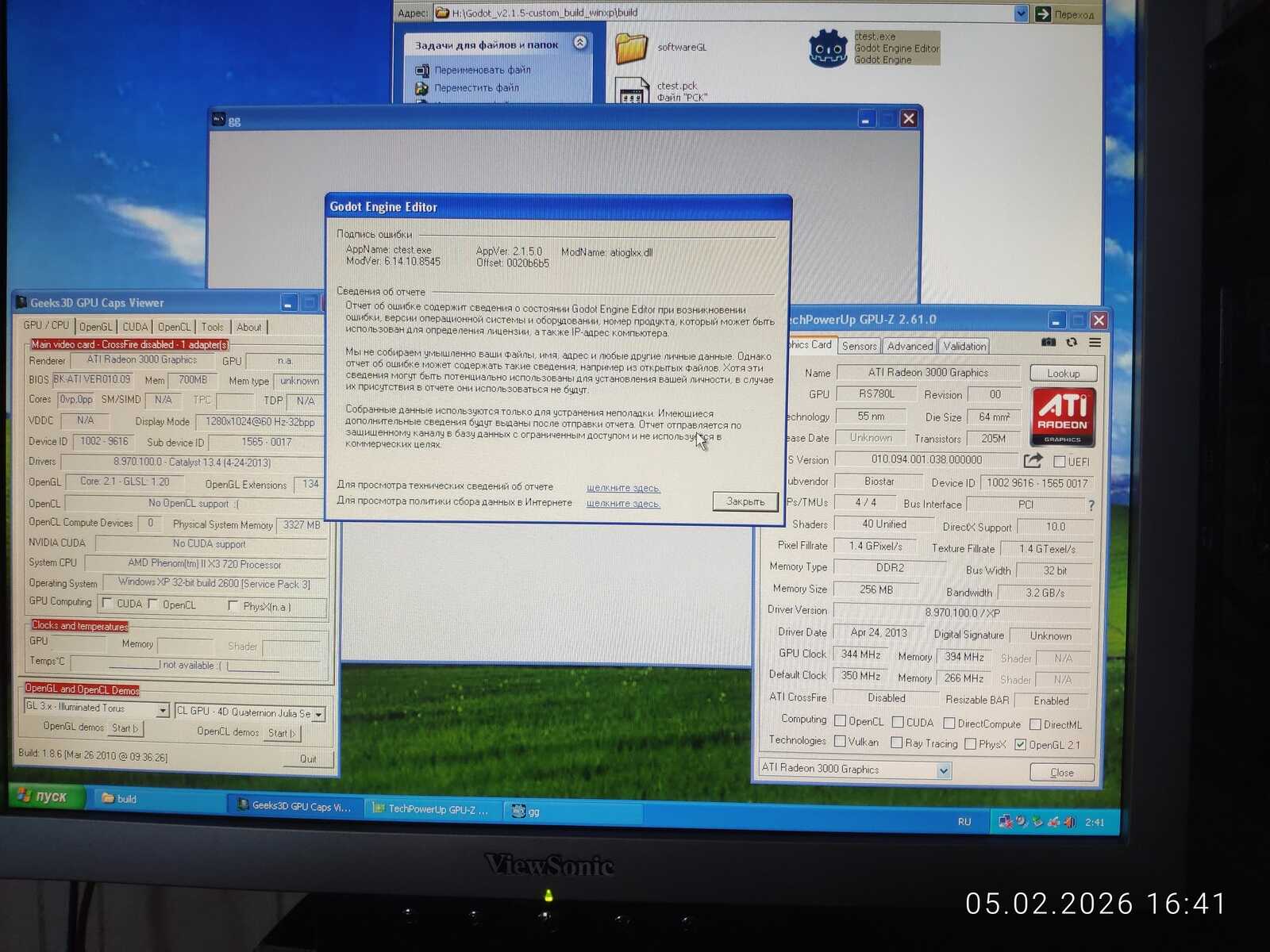The height and width of the screenshot is (952, 1270).
Task: Open the GPU-Z hamburger menu
Action: [x=1095, y=343]
